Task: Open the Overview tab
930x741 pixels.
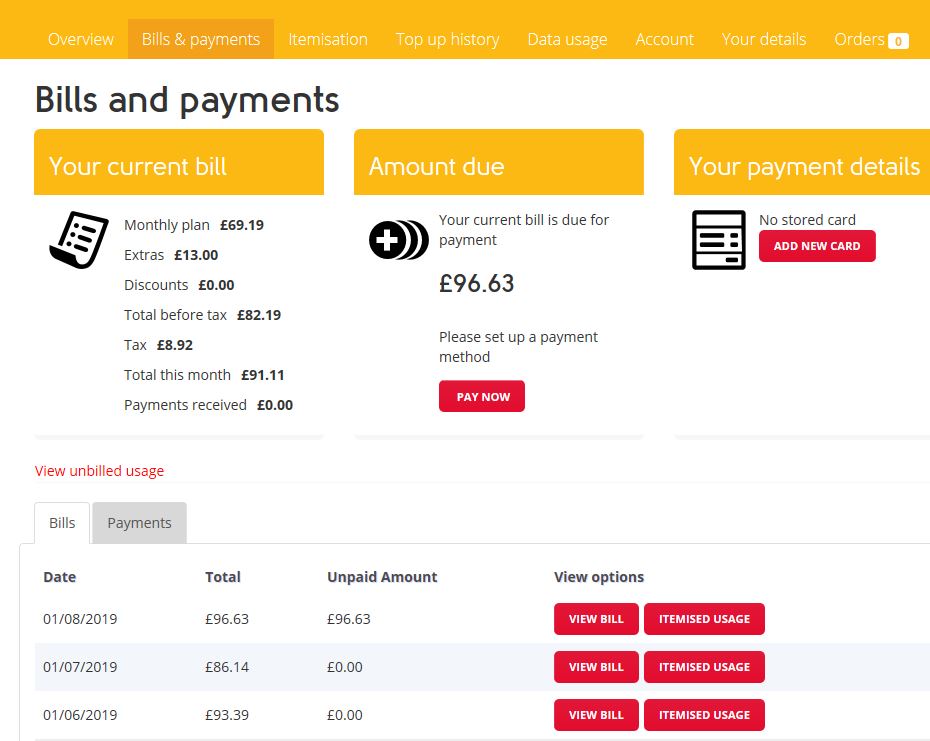Action: (81, 39)
